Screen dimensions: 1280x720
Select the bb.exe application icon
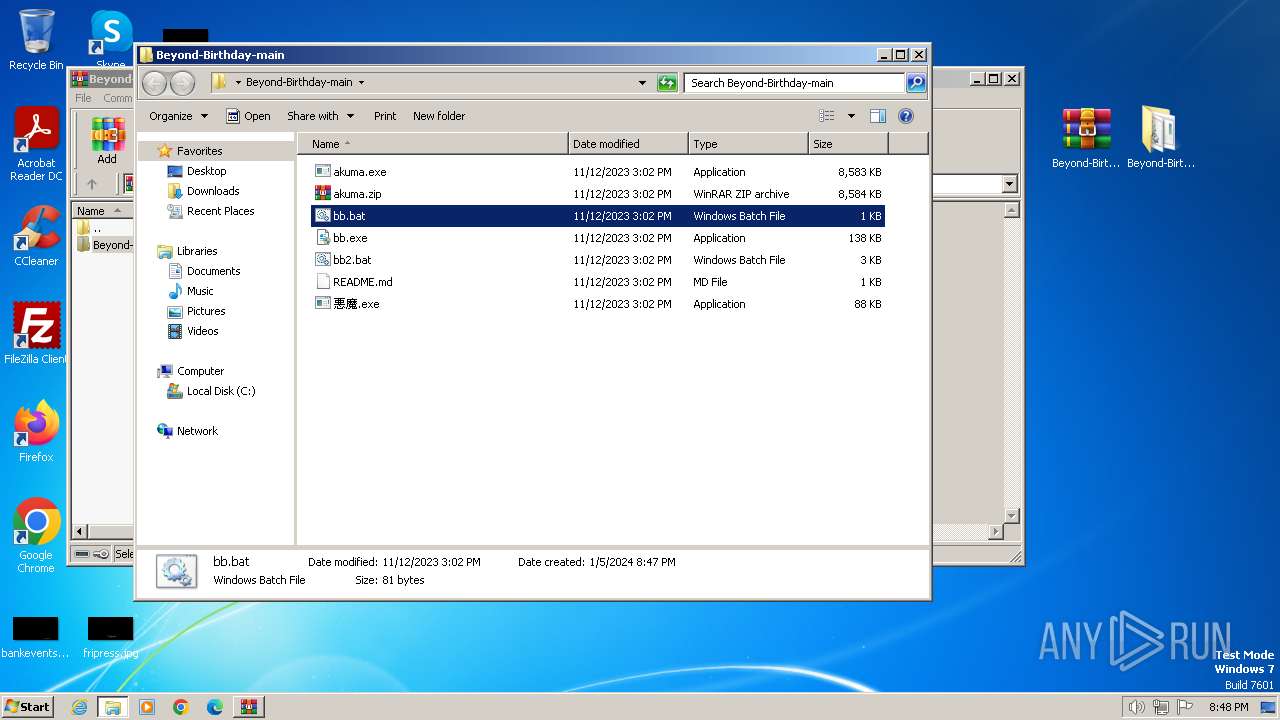coord(322,238)
